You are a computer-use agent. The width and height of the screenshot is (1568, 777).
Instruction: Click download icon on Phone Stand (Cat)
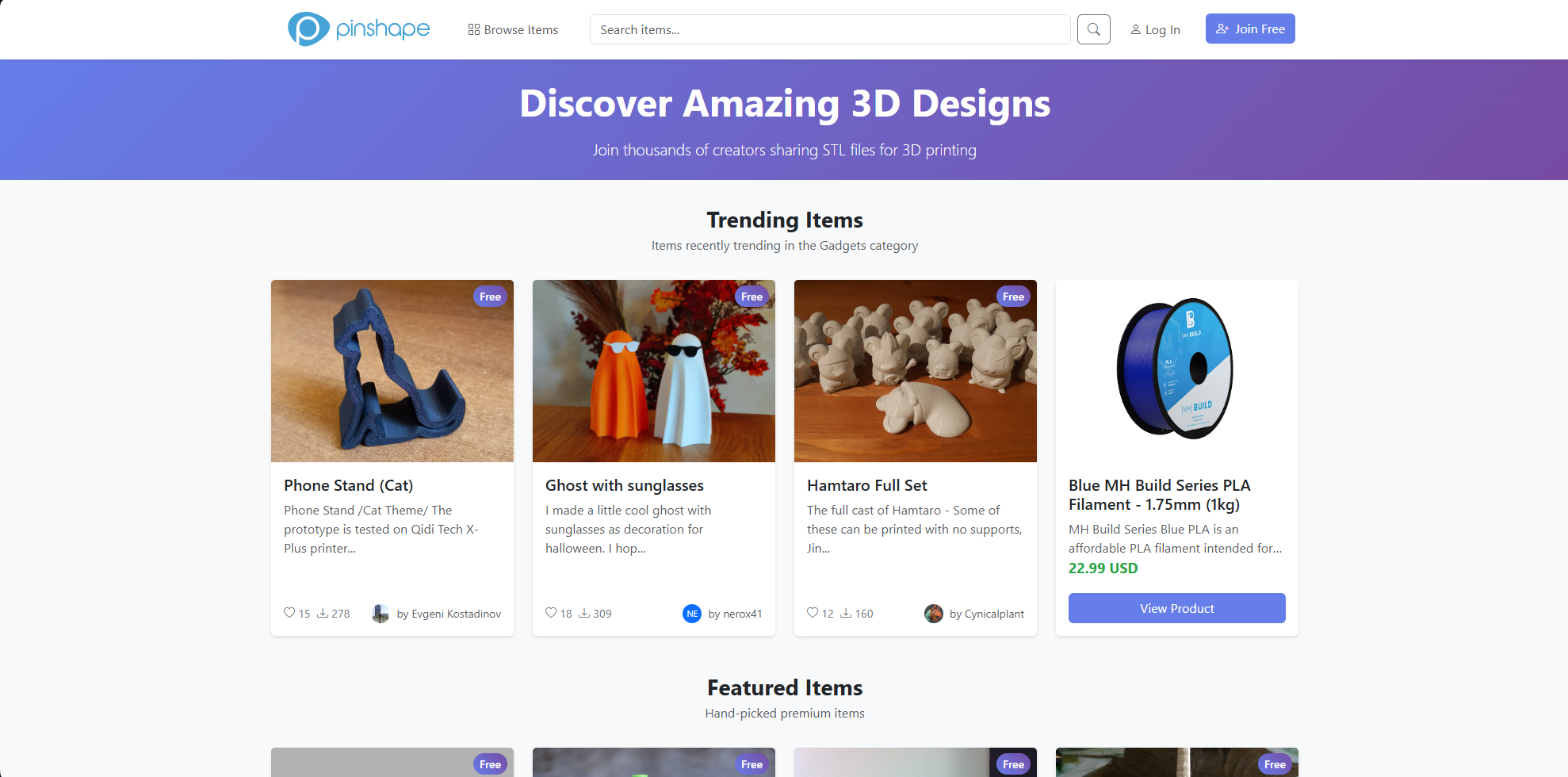point(323,613)
